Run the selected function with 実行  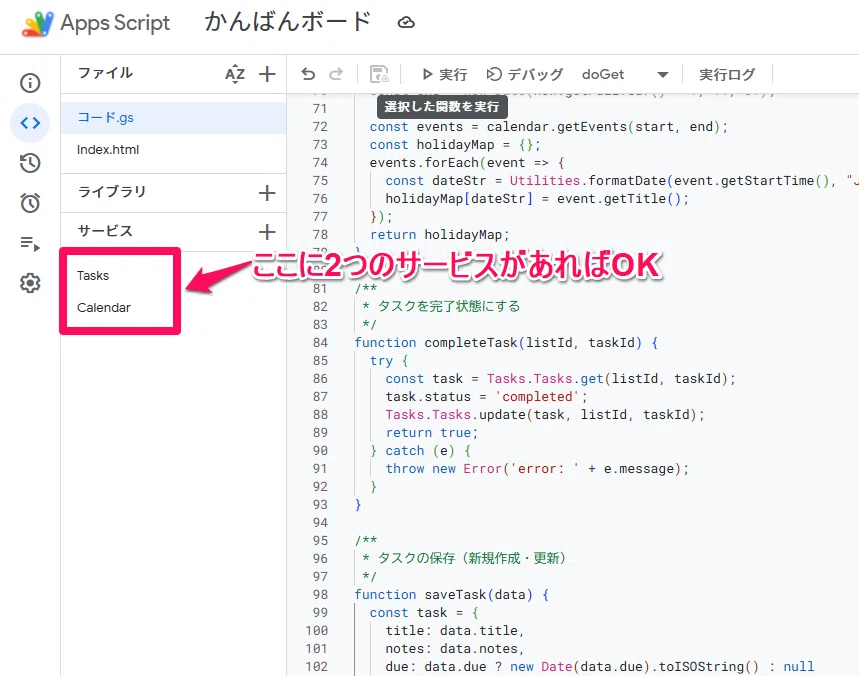pyautogui.click(x=444, y=74)
